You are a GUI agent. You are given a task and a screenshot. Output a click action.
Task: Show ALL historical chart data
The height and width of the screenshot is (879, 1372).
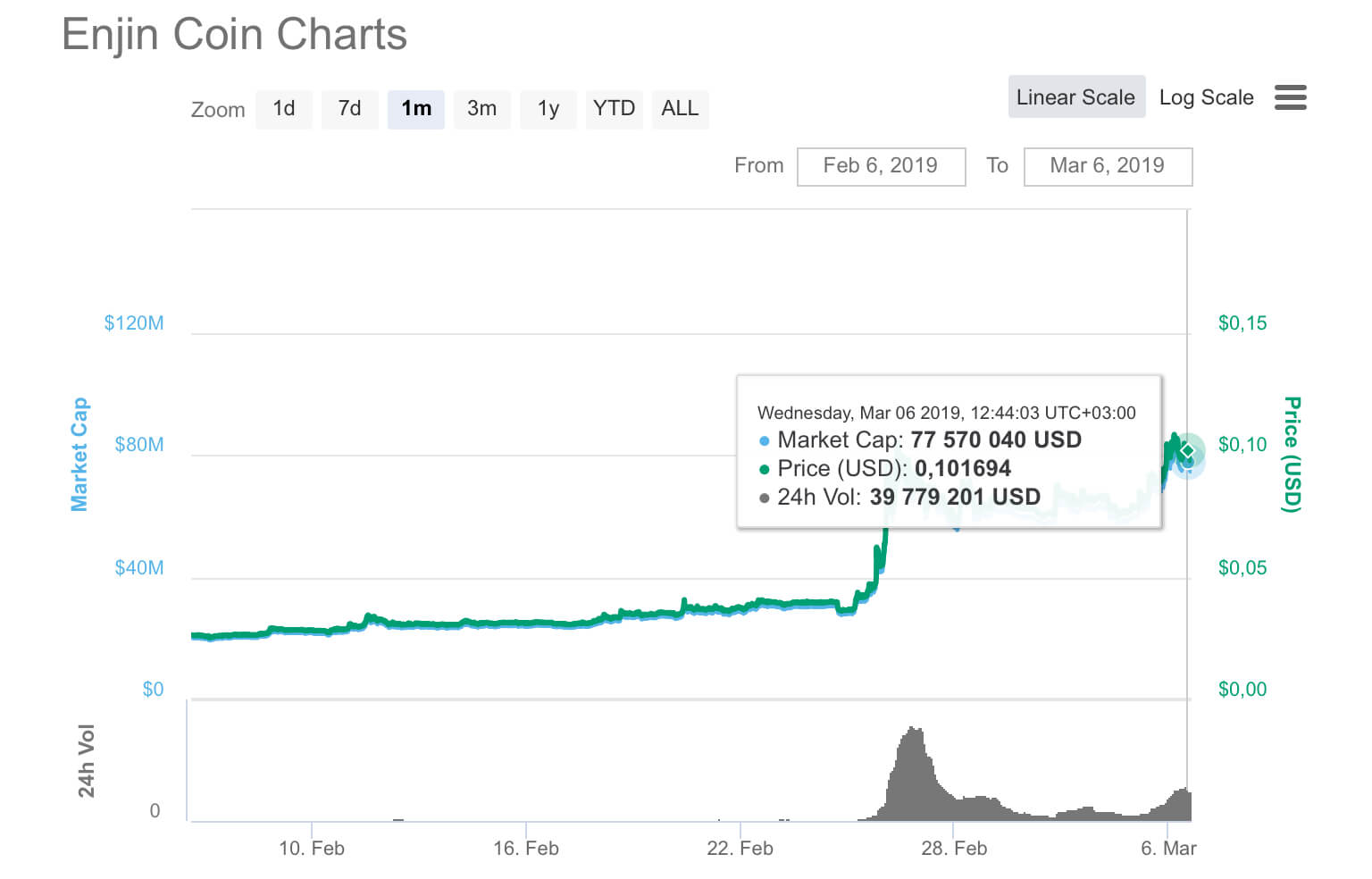(x=680, y=109)
